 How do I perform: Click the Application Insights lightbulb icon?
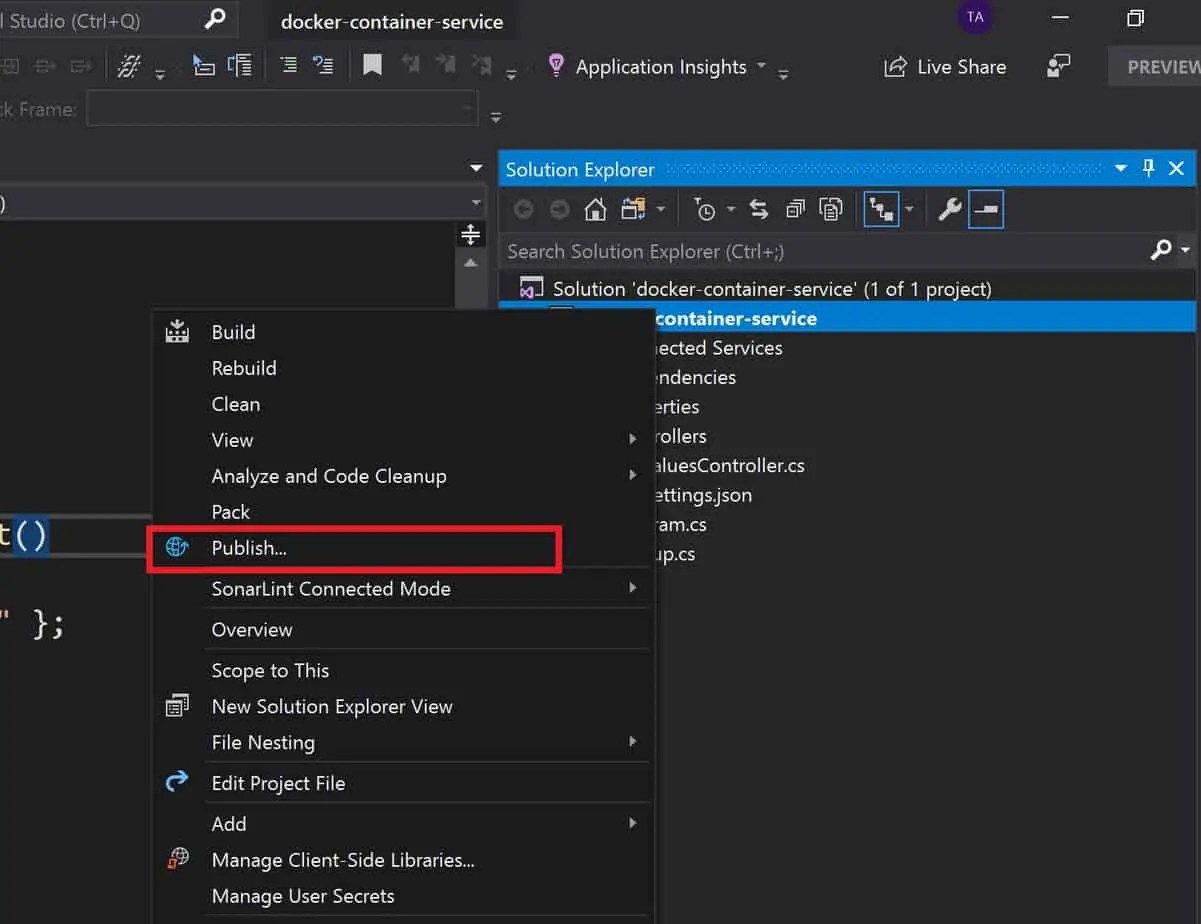tap(556, 66)
